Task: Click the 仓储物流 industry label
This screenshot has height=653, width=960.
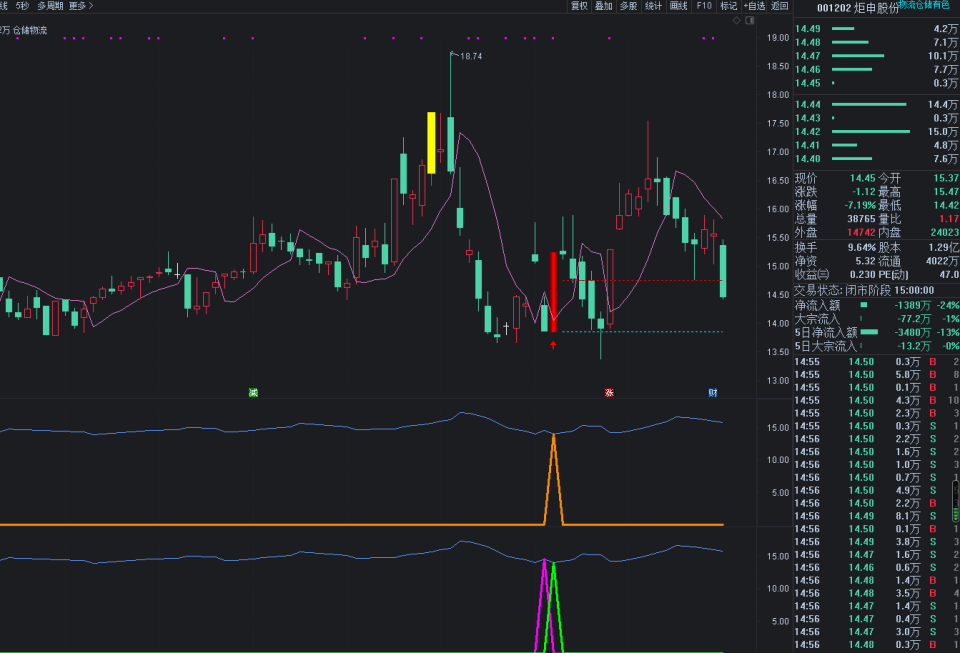Action: click(x=30, y=30)
